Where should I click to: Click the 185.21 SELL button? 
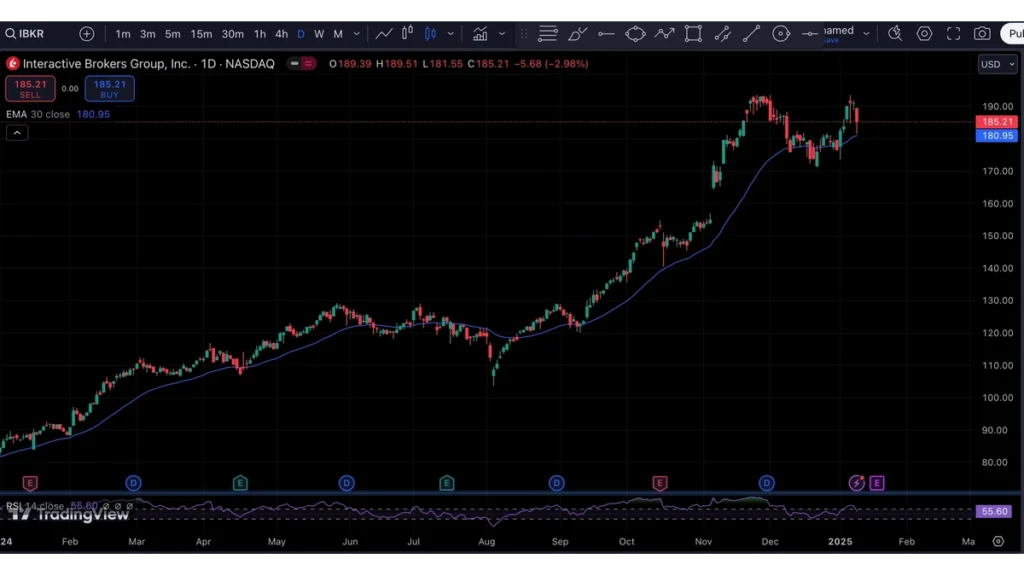[x=30, y=89]
